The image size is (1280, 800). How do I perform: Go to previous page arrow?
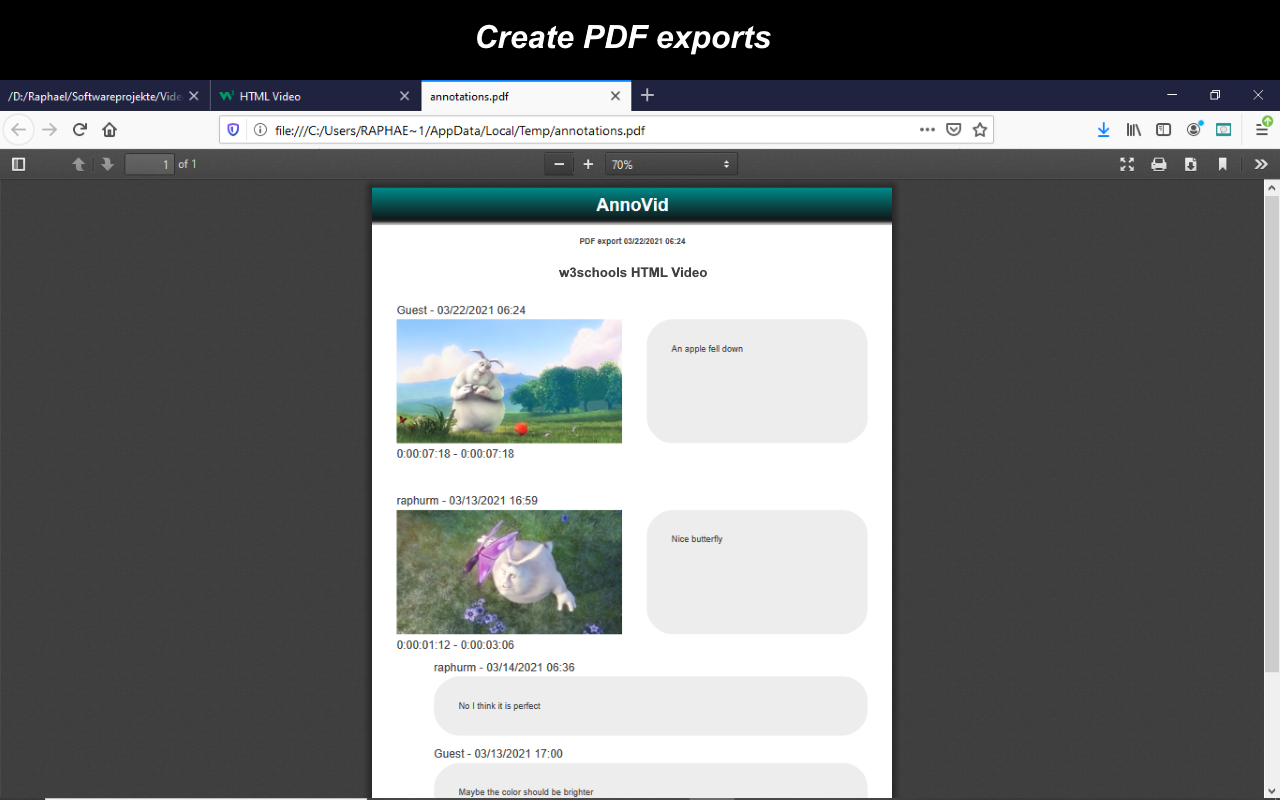[78, 164]
